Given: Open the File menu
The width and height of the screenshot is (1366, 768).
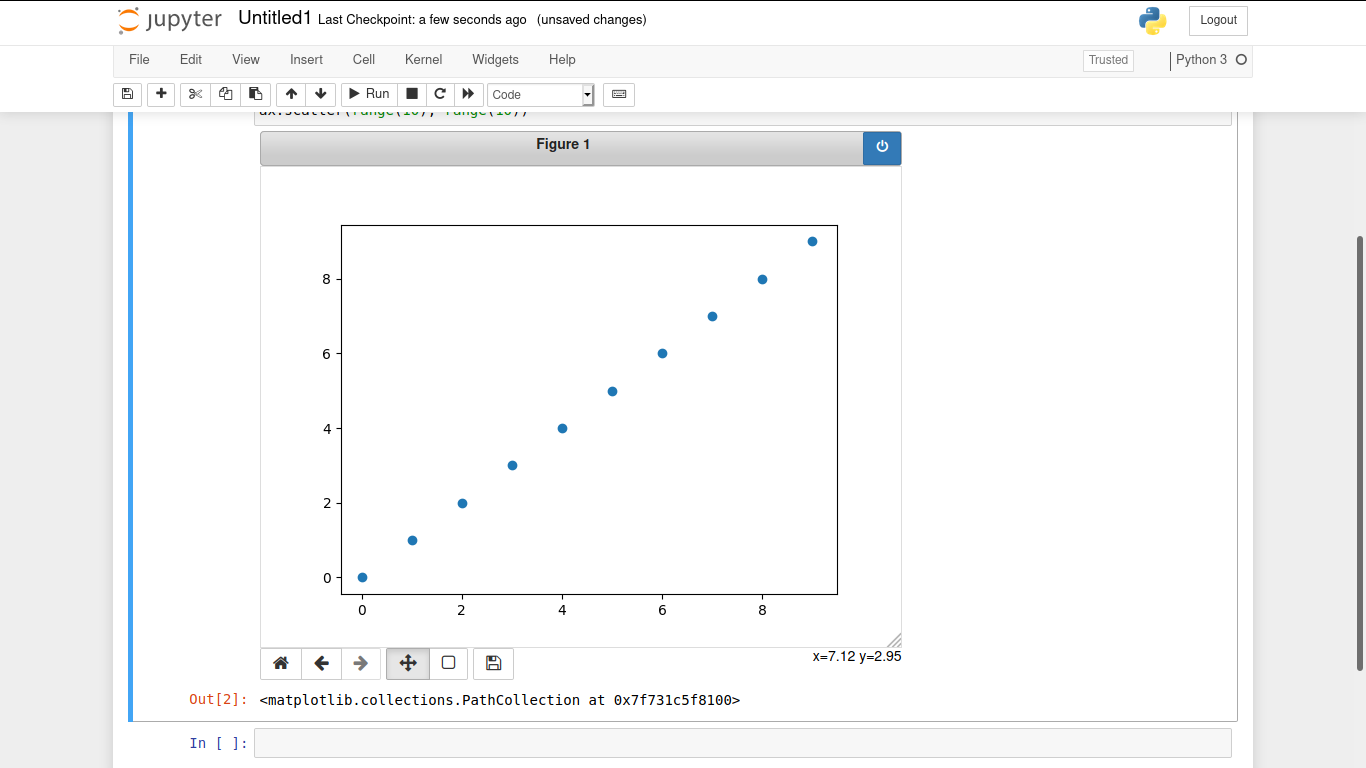Looking at the screenshot, I should pos(139,60).
